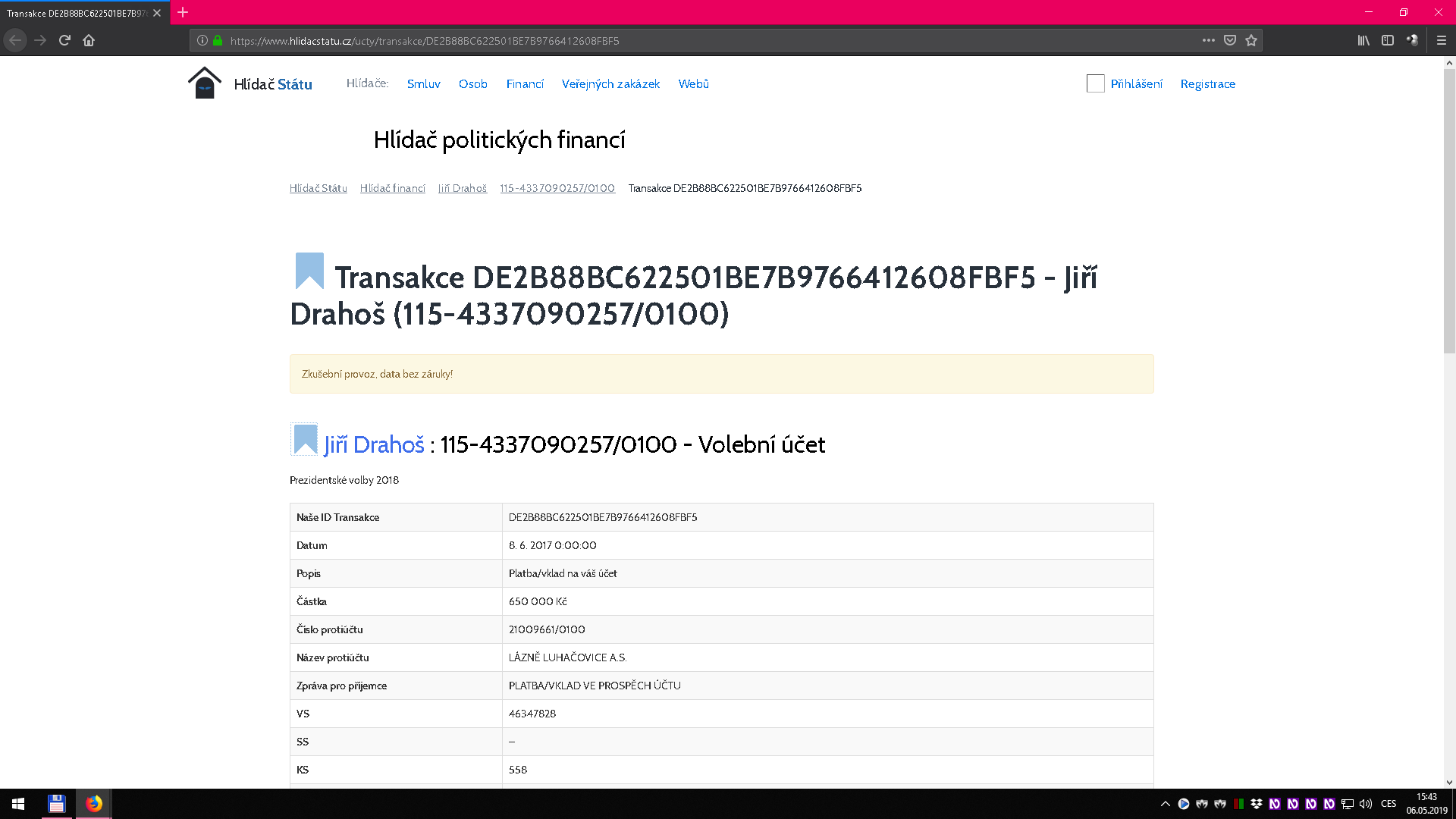Viewport: 1456px width, 819px height.
Task: Open the page actions three-dot menu
Action: 1209,40
